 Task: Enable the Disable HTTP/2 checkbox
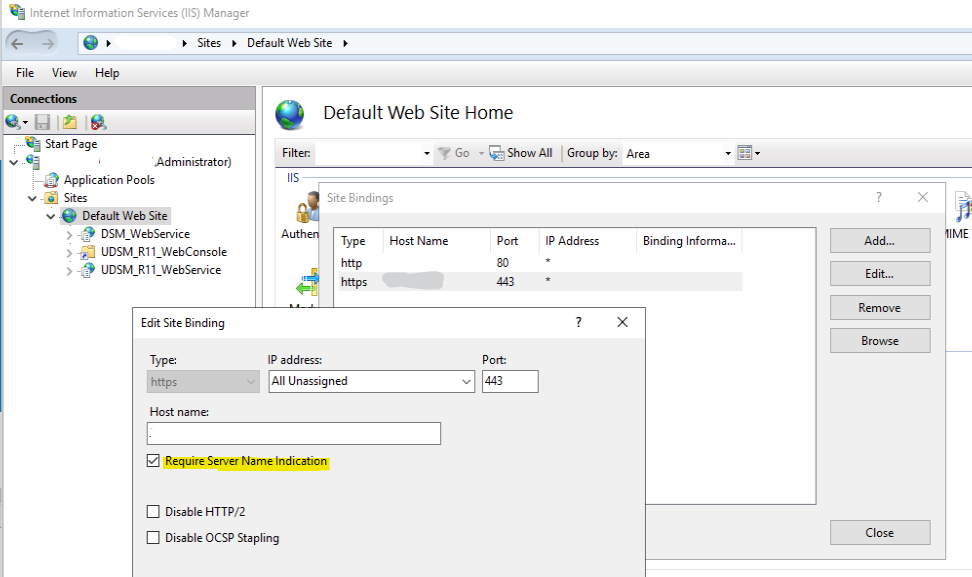coord(153,511)
